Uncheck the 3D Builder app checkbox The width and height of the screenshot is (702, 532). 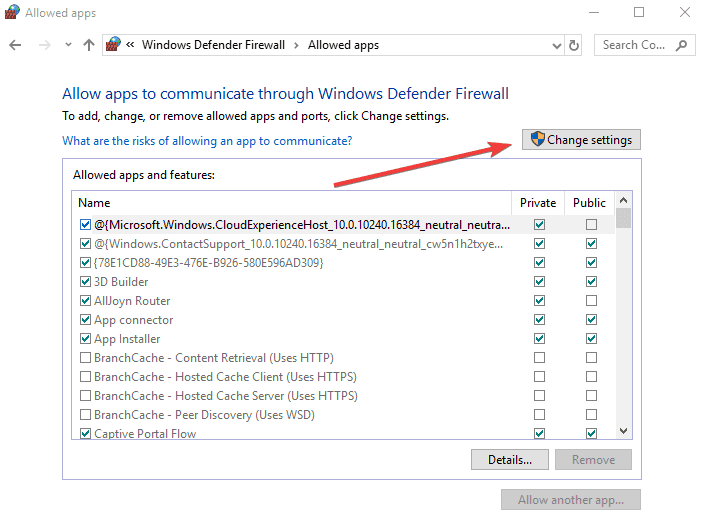pyautogui.click(x=85, y=282)
